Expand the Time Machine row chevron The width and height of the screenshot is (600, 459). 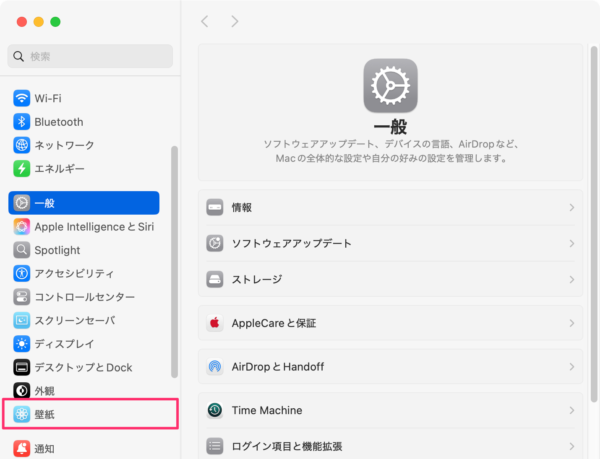pos(572,410)
